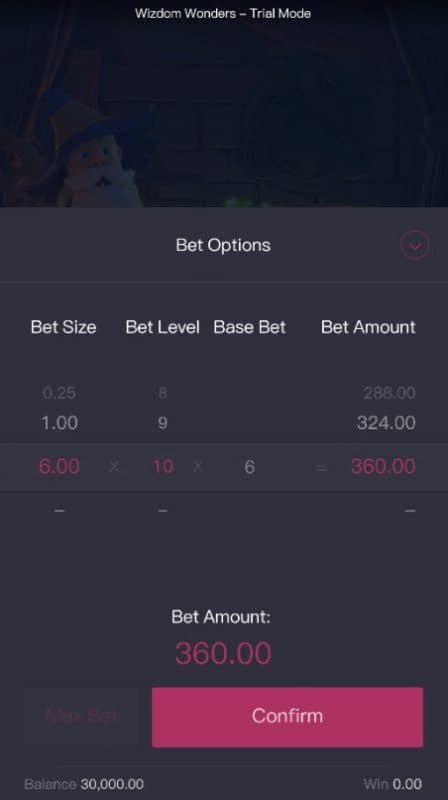Click the Base Bet value 6
The height and width of the screenshot is (800, 448).
249,467
